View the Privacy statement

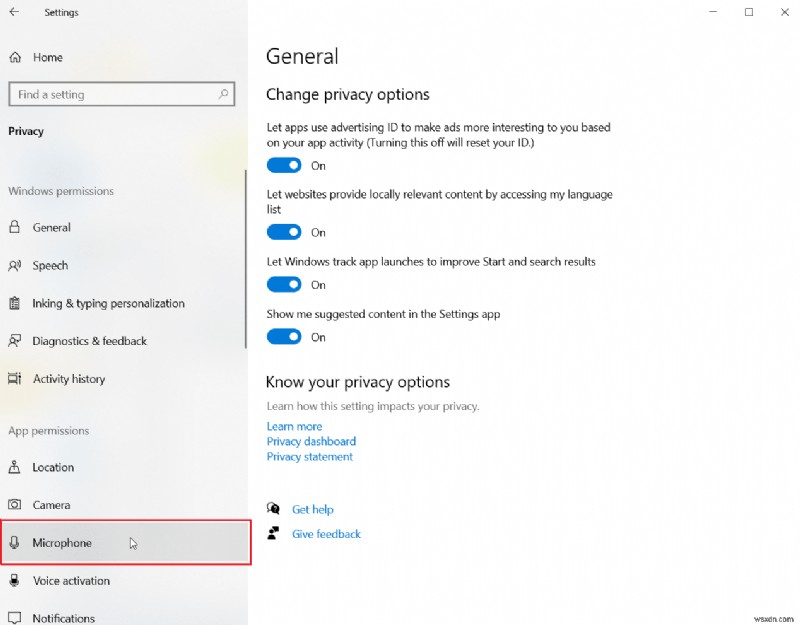308,456
